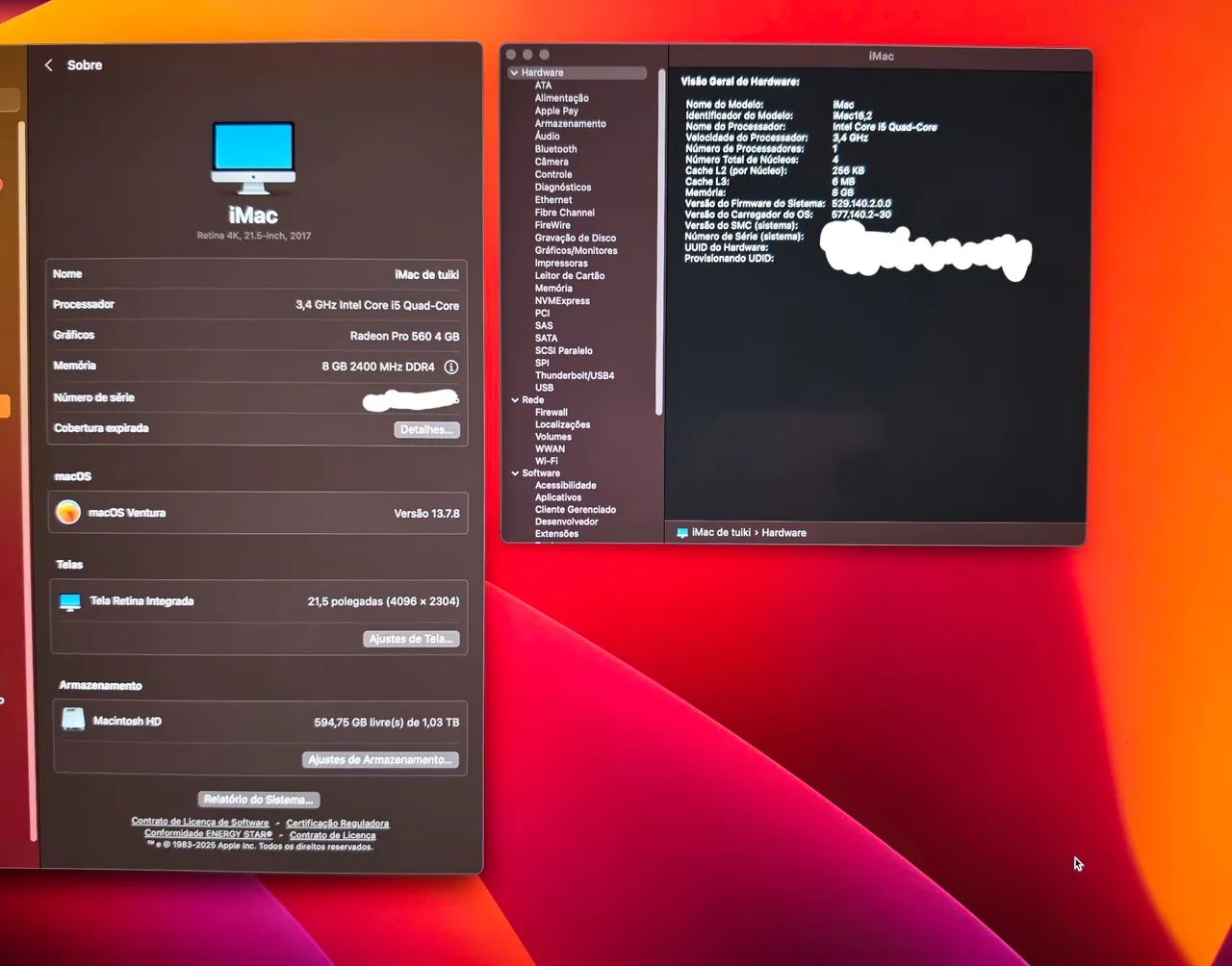Viewport: 1232px width, 966px height.
Task: Select Bluetooth in the hardware tree
Action: 556,149
